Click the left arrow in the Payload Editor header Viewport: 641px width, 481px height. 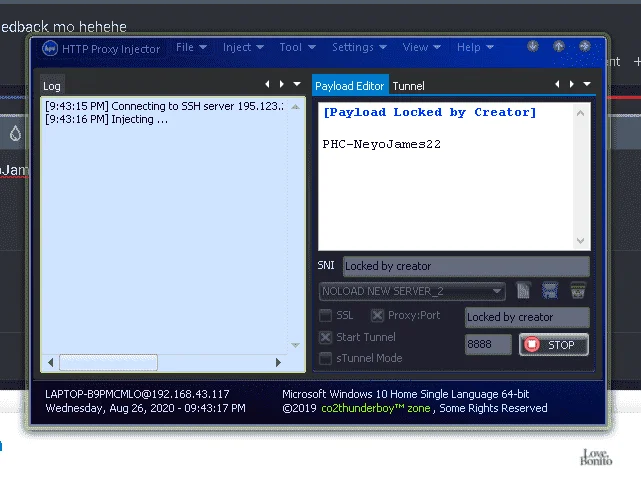[557, 84]
